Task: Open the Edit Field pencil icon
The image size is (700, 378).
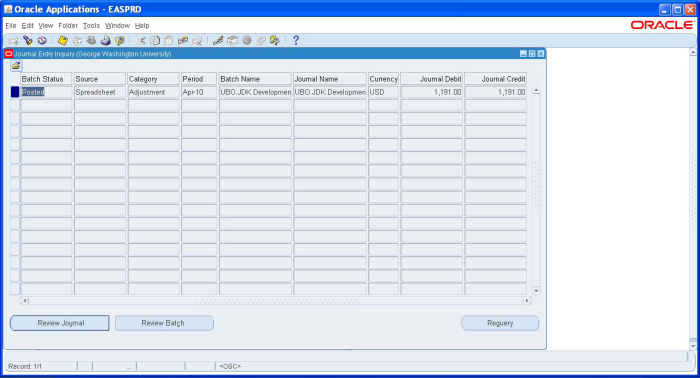Action: point(218,41)
